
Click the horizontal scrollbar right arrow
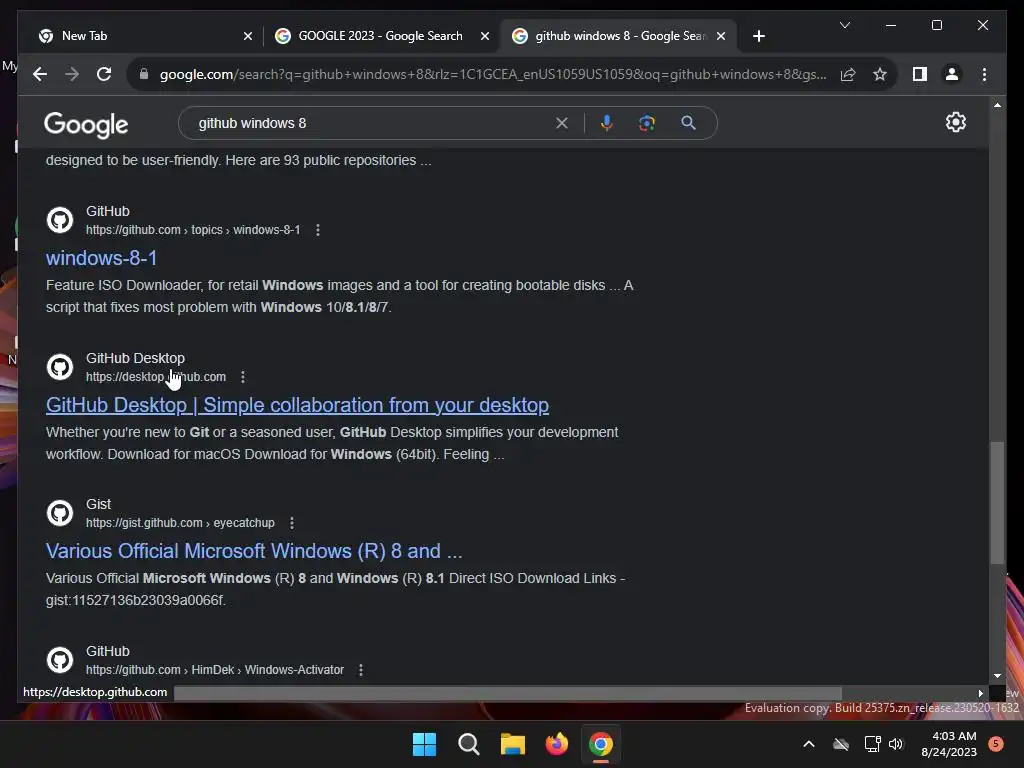pos(980,694)
